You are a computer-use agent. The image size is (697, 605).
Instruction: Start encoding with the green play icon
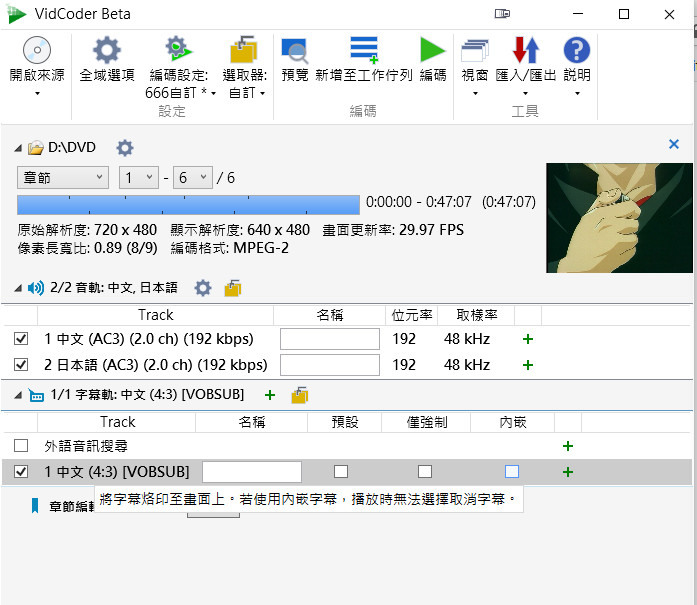433,50
